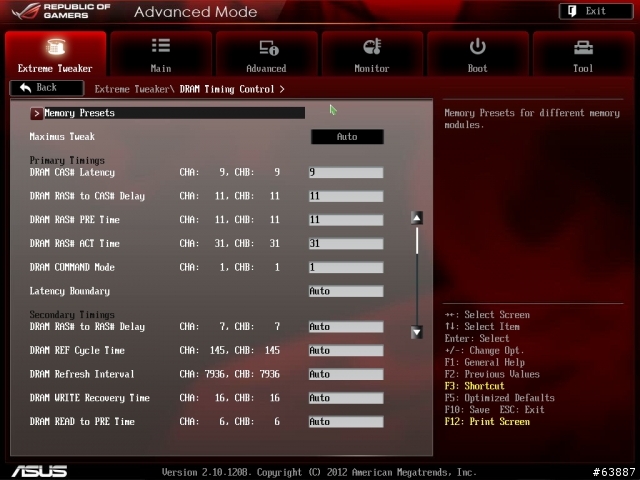Click the F12: Print Screen hint
Viewport: 640px width, 480px height.
487,421
